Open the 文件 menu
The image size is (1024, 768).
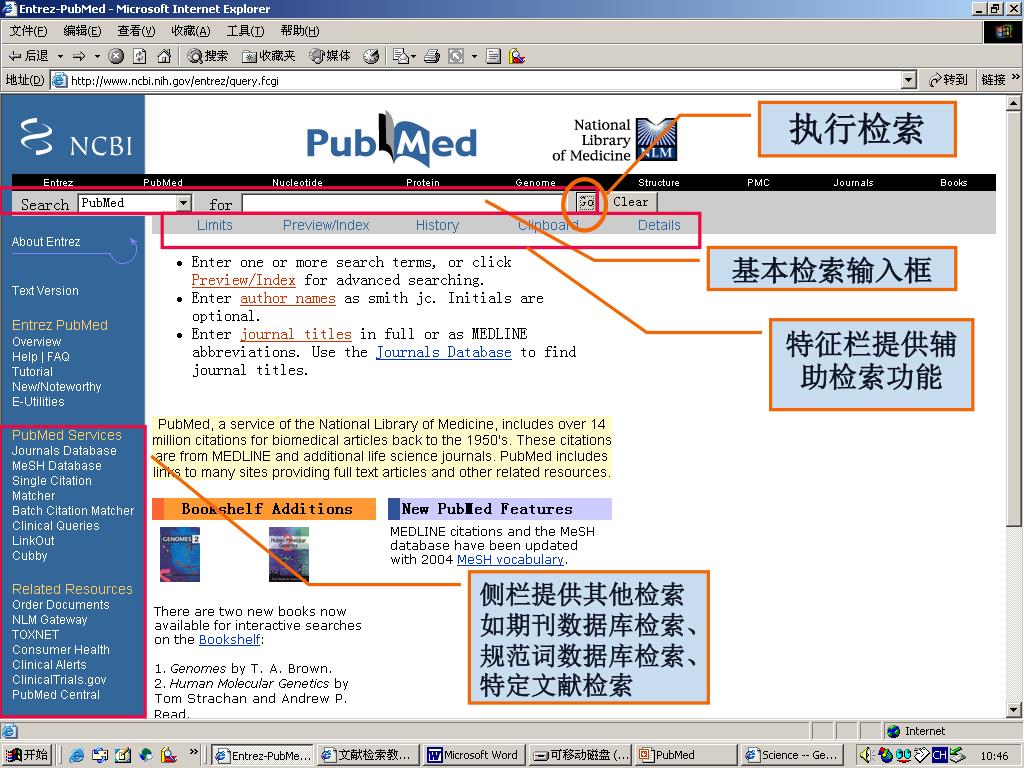coord(28,31)
